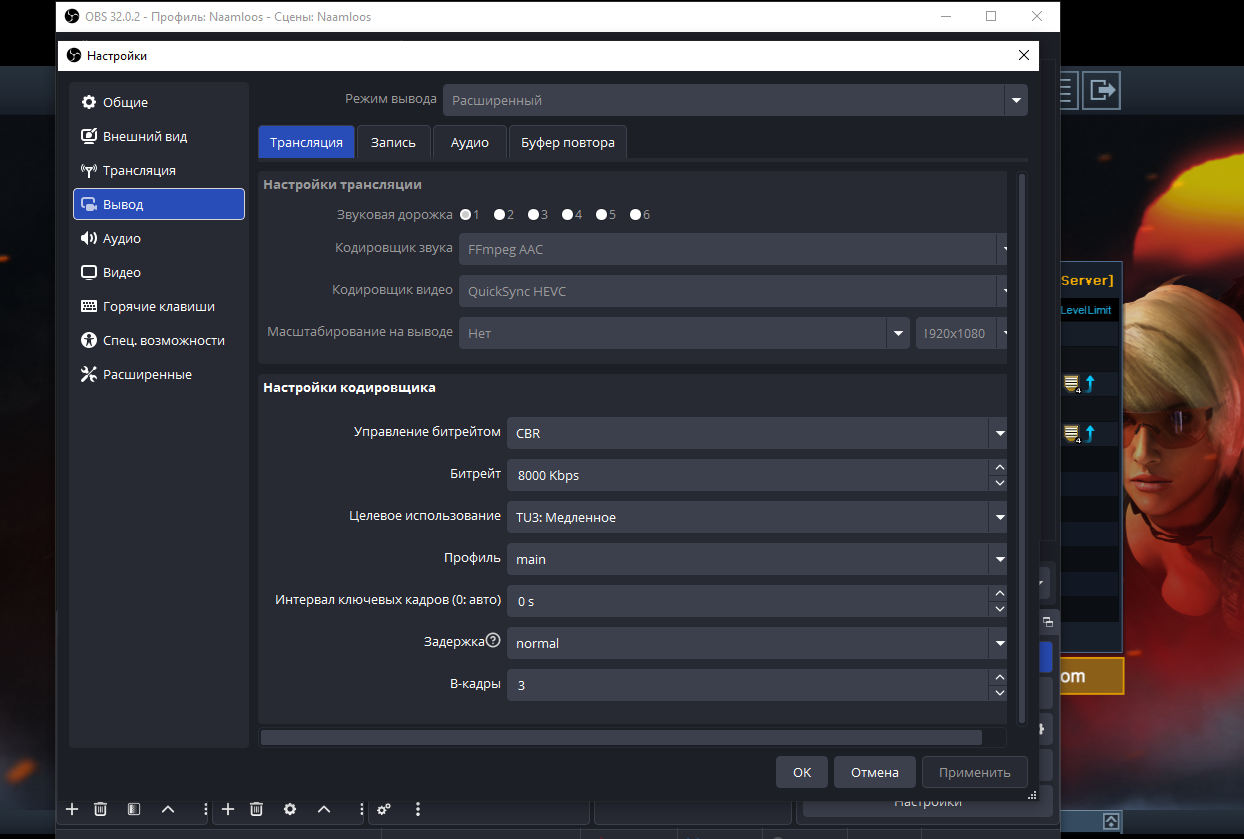Open the Профиль main dropdown

[x=756, y=559]
